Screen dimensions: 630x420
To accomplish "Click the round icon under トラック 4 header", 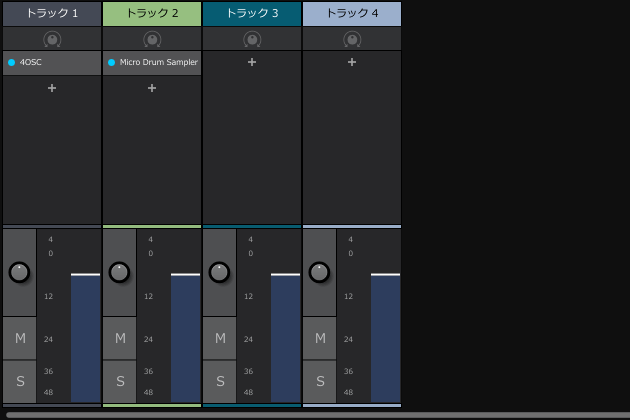I will tap(352, 40).
